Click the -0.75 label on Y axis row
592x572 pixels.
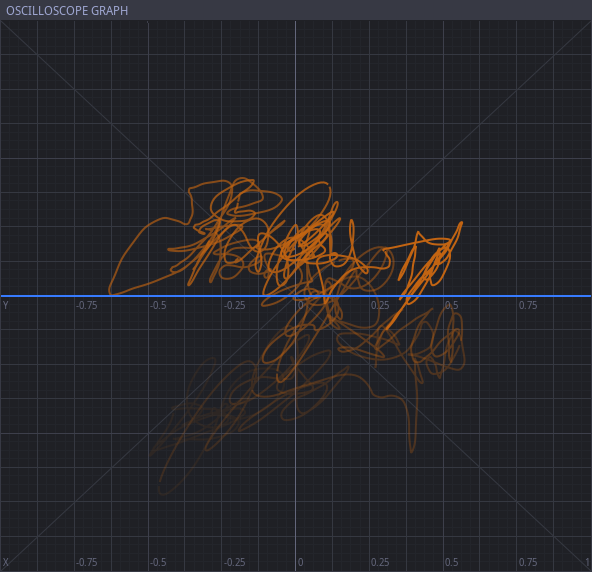click(86, 305)
